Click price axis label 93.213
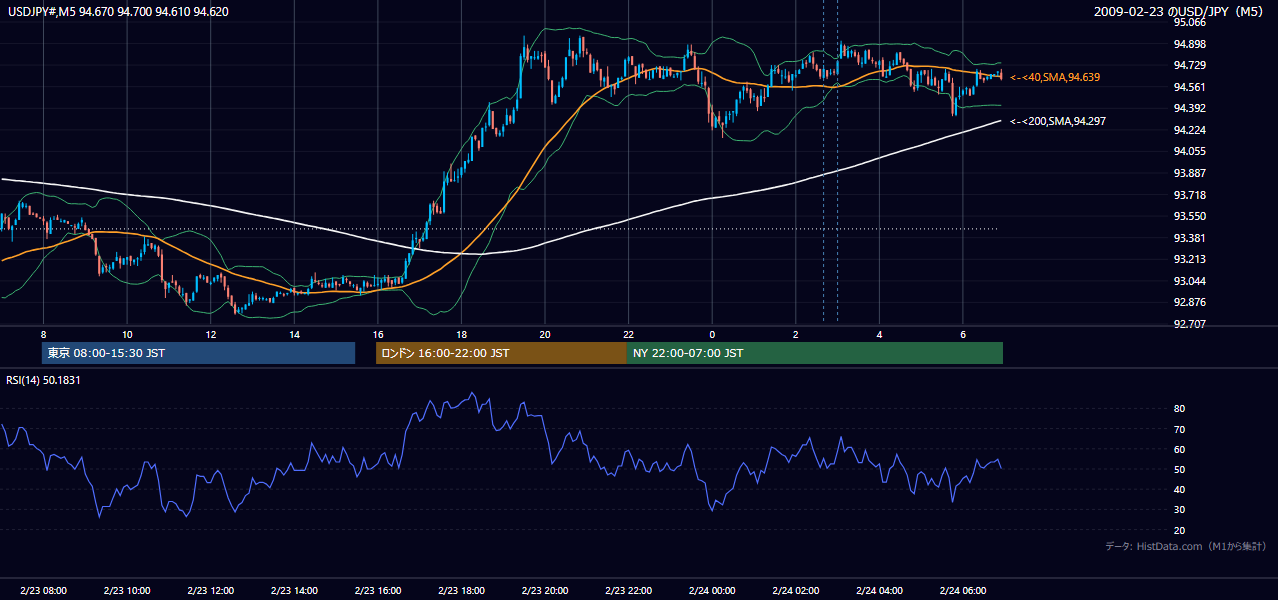Screen dimensions: 1278x600 pos(1192,259)
